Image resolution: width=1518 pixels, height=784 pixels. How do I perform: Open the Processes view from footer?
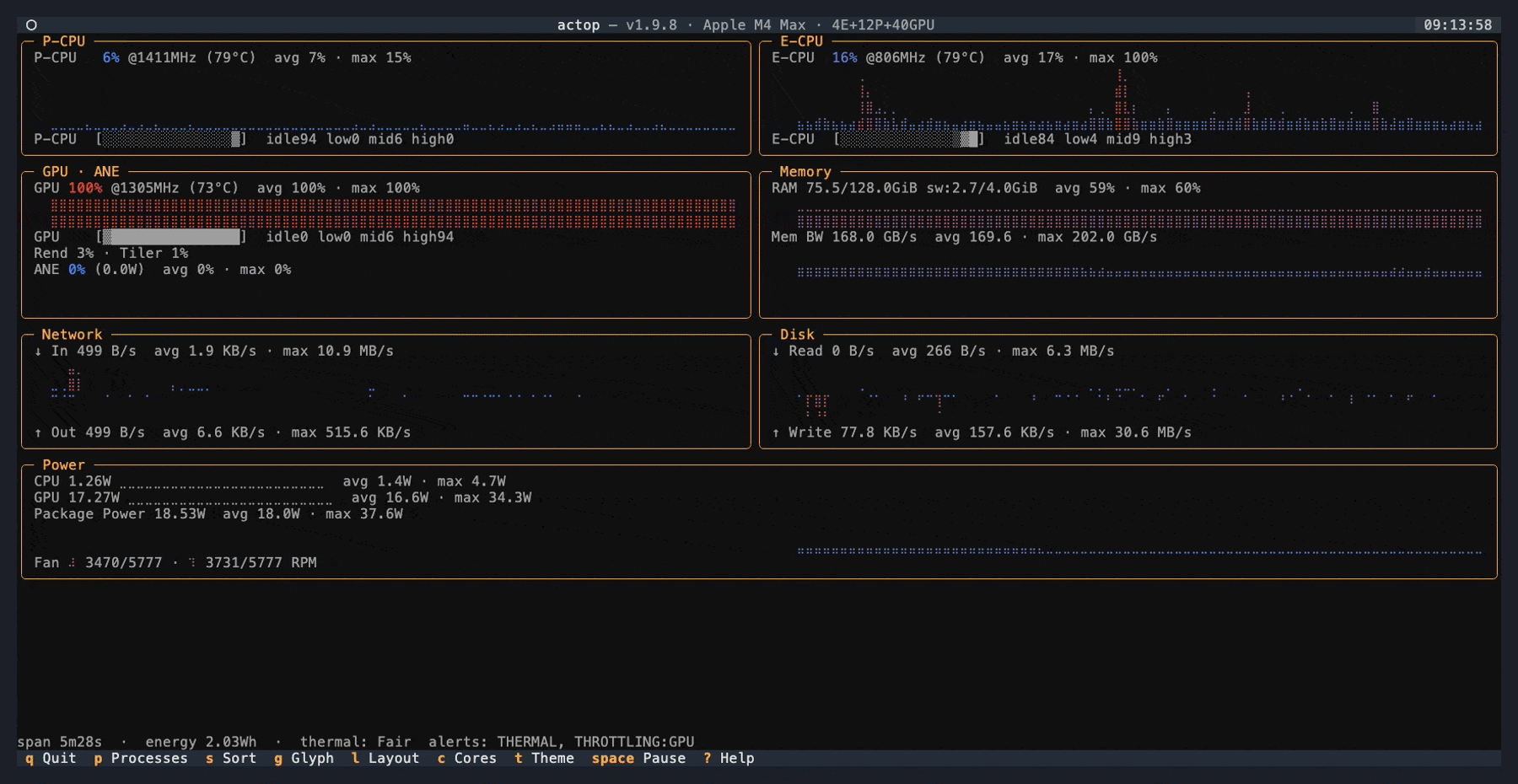[x=141, y=759]
